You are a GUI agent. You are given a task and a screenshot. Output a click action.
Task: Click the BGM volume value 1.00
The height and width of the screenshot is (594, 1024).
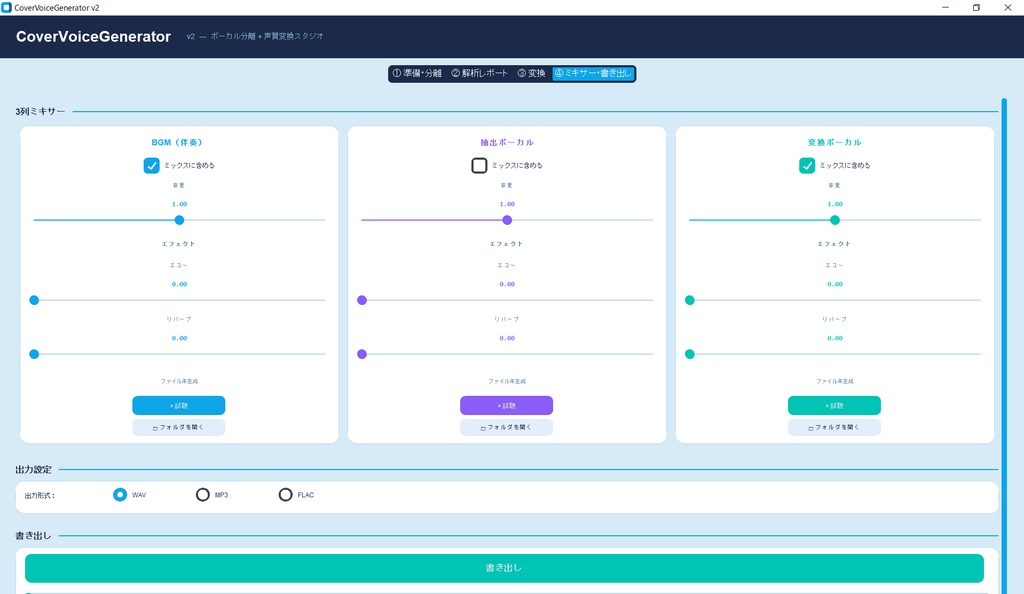pyautogui.click(x=180, y=204)
